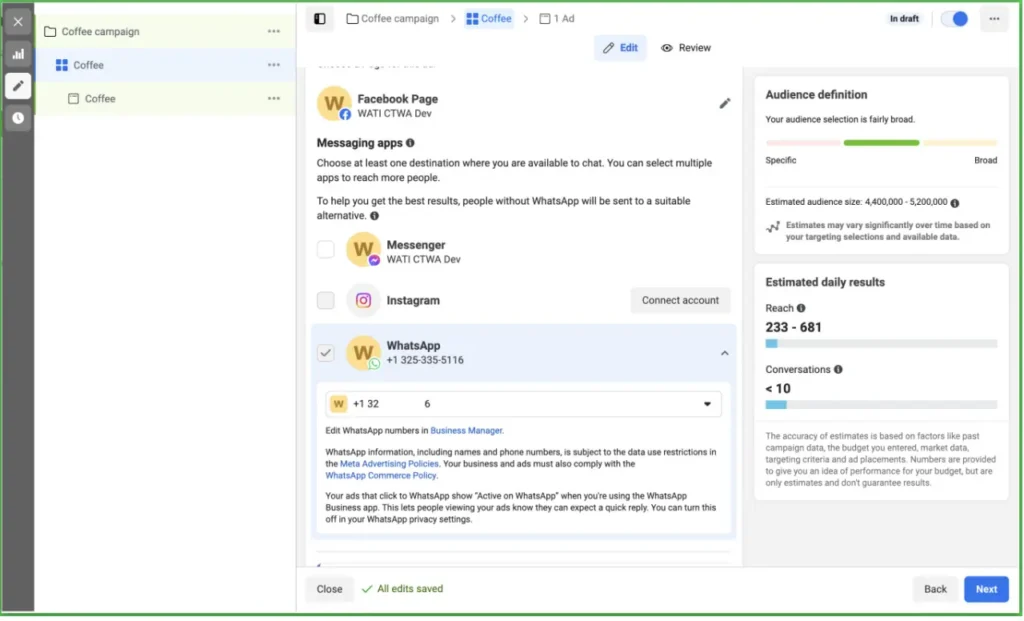1024x621 pixels.
Task: Switch to the Review tab
Action: tap(686, 47)
